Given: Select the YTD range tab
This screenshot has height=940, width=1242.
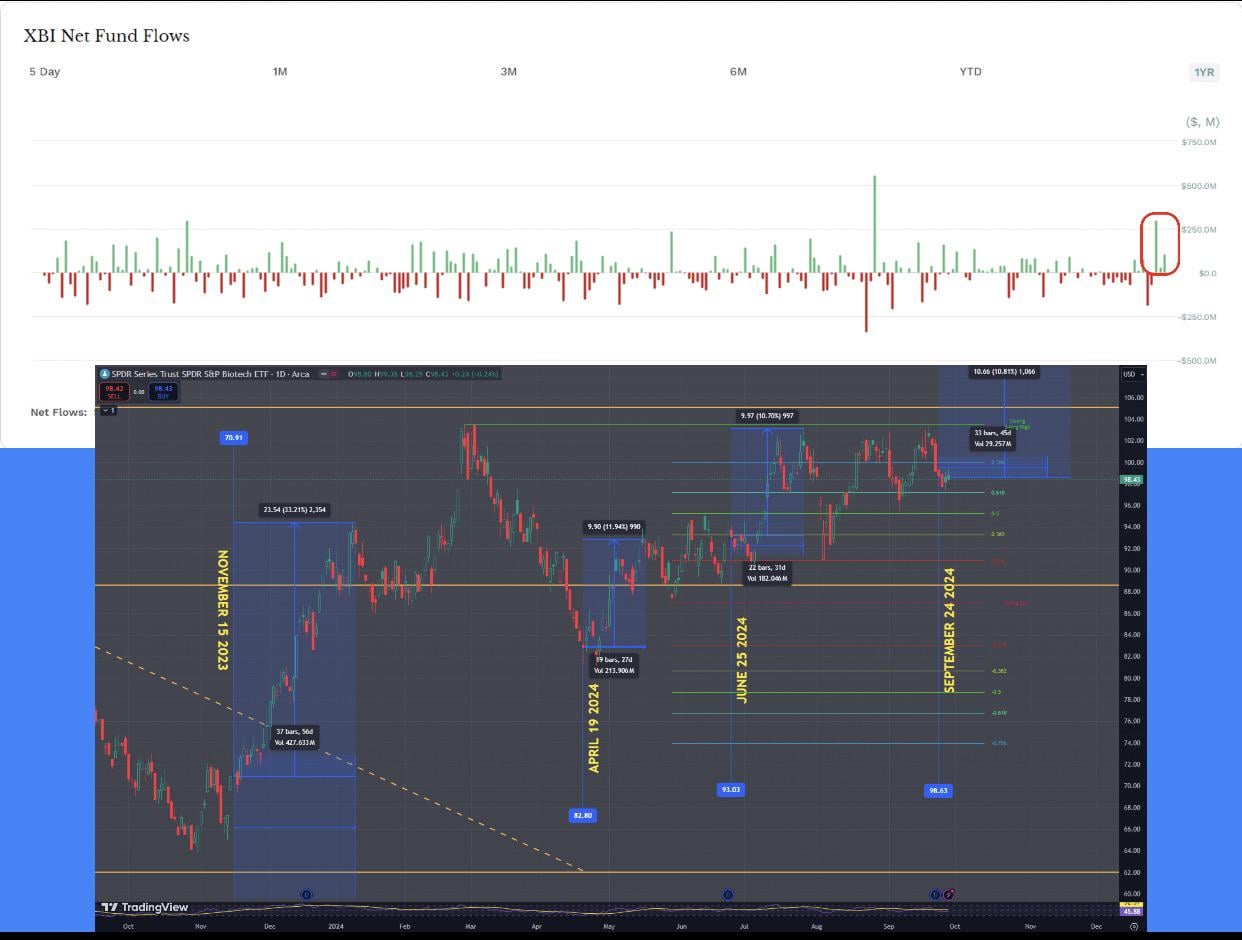Looking at the screenshot, I should tap(970, 72).
